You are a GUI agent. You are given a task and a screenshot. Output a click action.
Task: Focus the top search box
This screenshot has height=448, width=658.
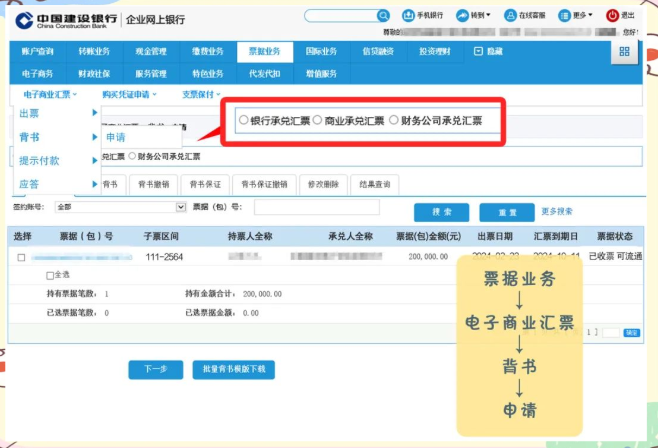[x=341, y=16]
